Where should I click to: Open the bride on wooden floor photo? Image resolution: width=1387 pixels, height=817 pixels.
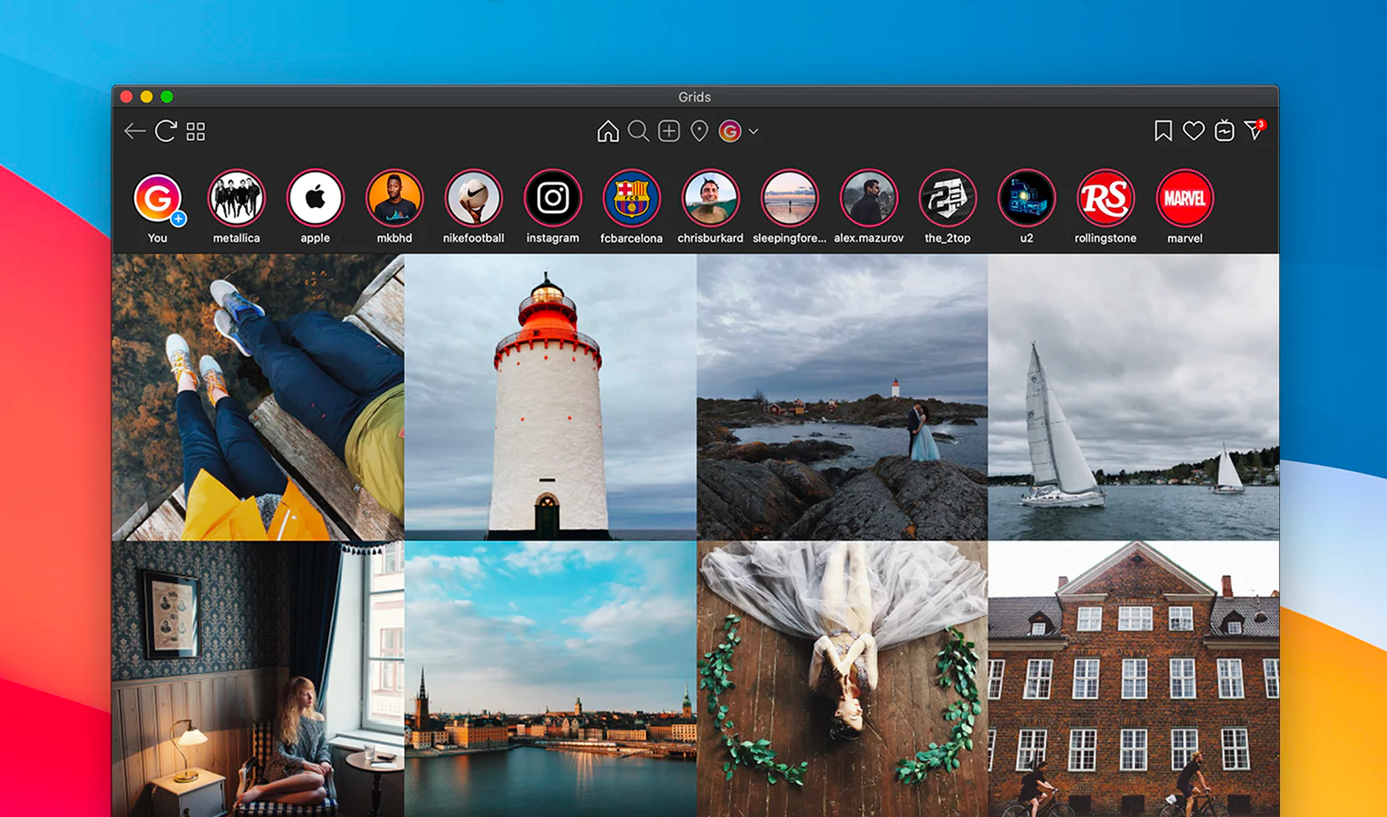pos(842,679)
